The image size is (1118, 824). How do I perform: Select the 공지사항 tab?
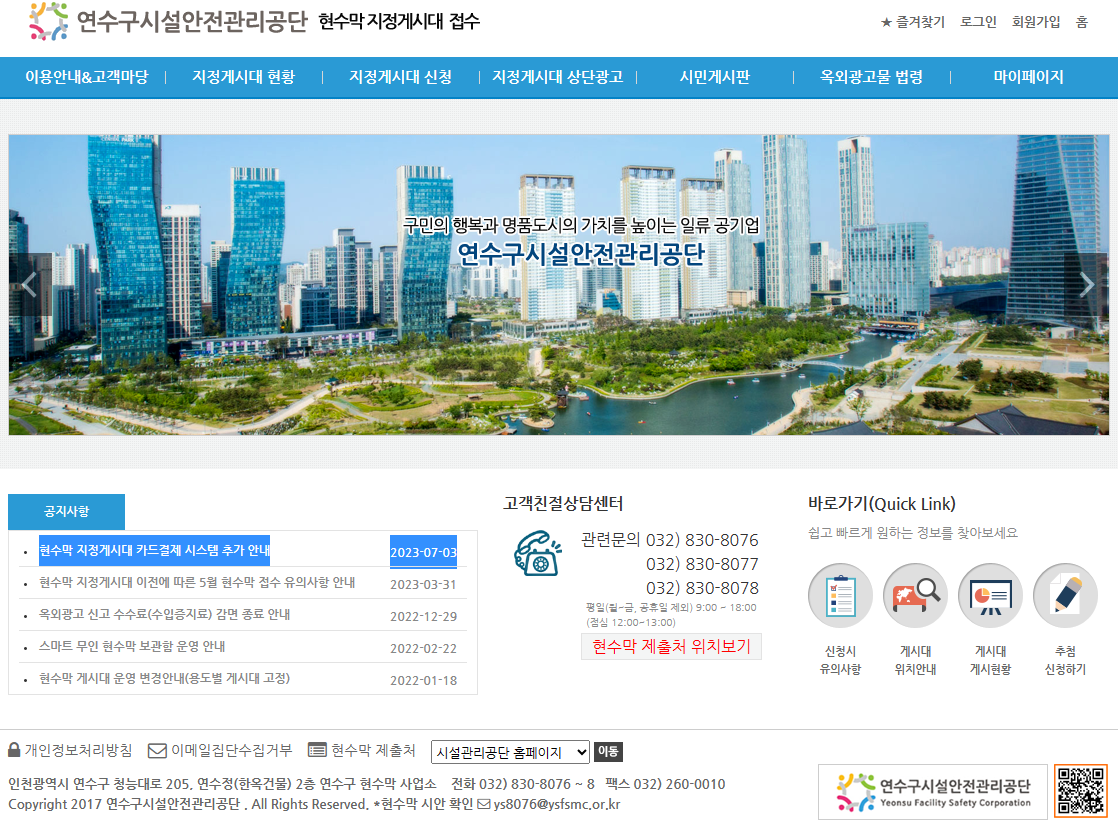coord(66,511)
